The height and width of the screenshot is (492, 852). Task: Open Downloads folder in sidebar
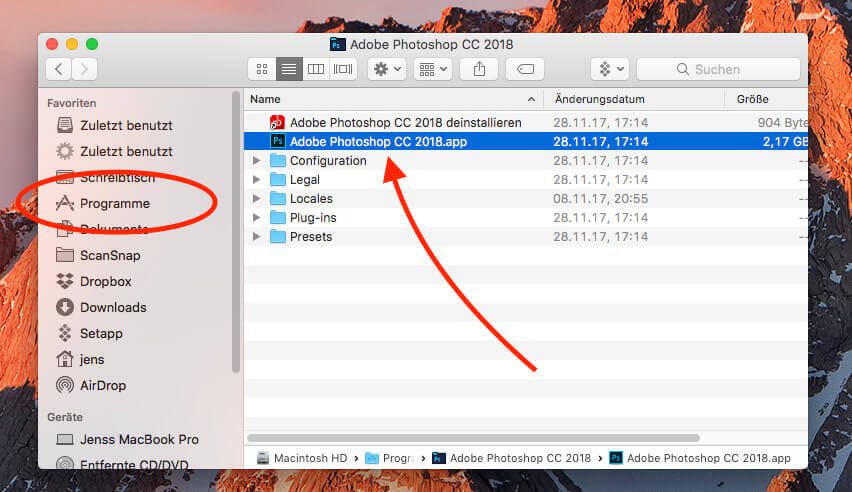[x=112, y=307]
